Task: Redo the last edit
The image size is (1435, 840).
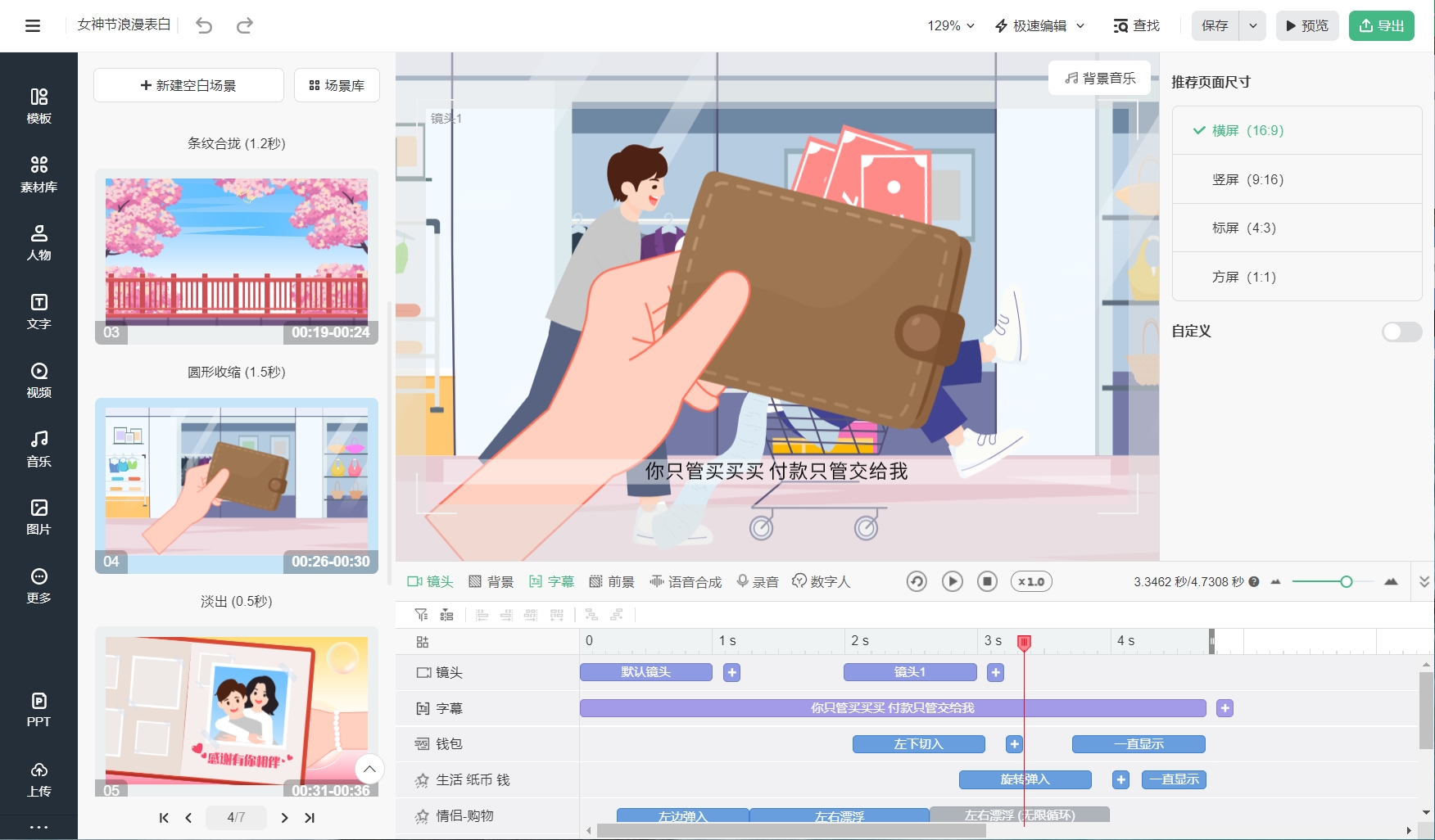Action: 244,25
